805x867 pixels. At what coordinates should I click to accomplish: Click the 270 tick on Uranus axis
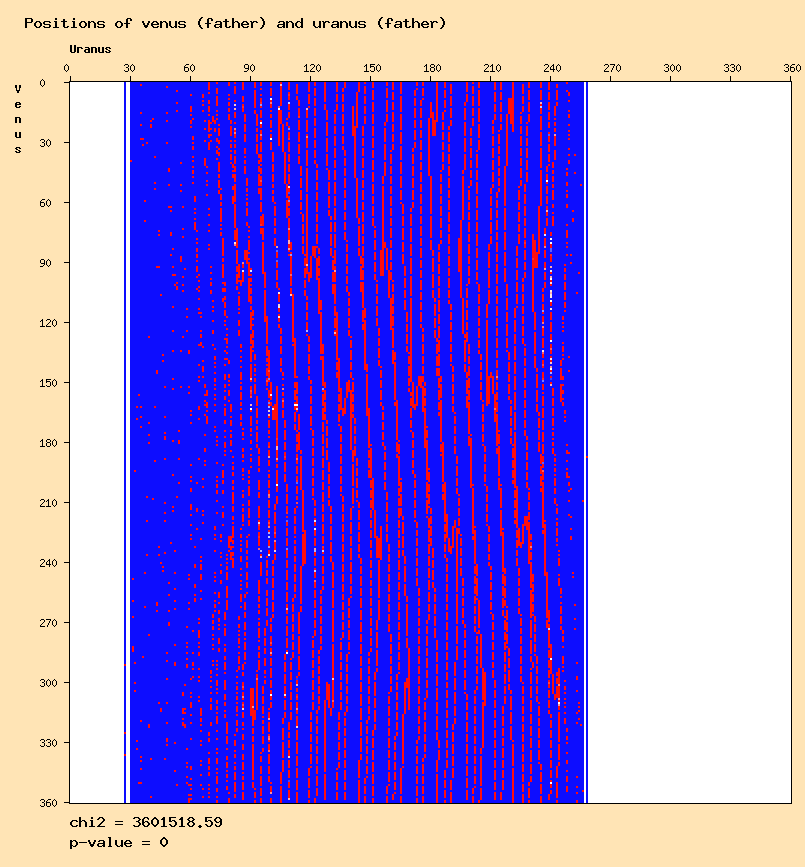[x=612, y=68]
